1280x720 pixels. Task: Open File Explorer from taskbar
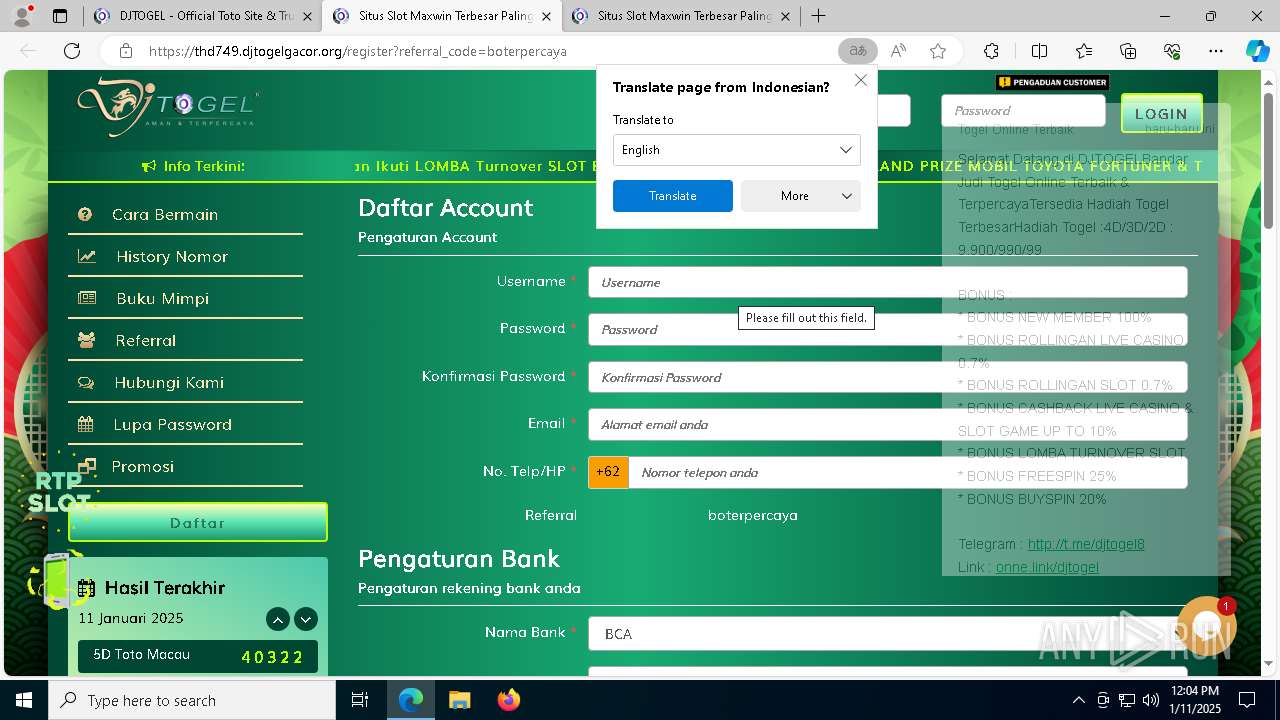pos(459,700)
